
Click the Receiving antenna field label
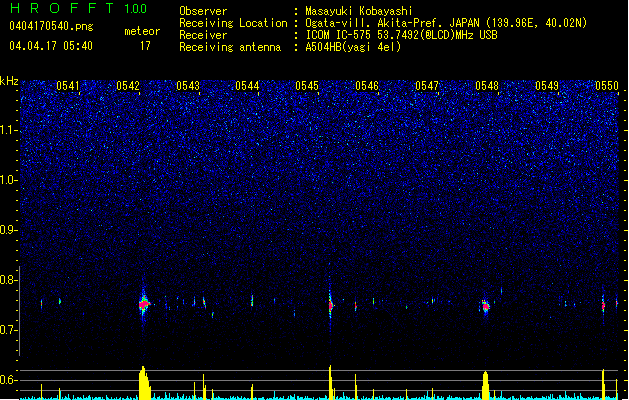(230, 47)
